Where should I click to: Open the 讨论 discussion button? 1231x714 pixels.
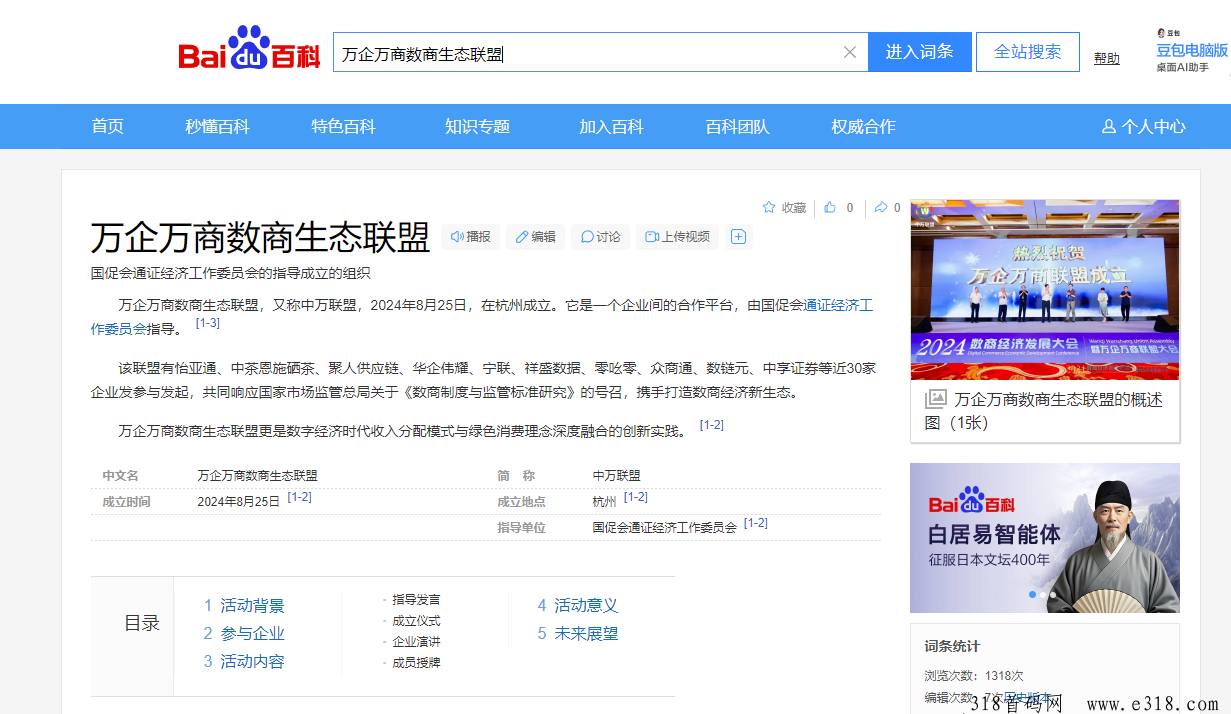(600, 237)
